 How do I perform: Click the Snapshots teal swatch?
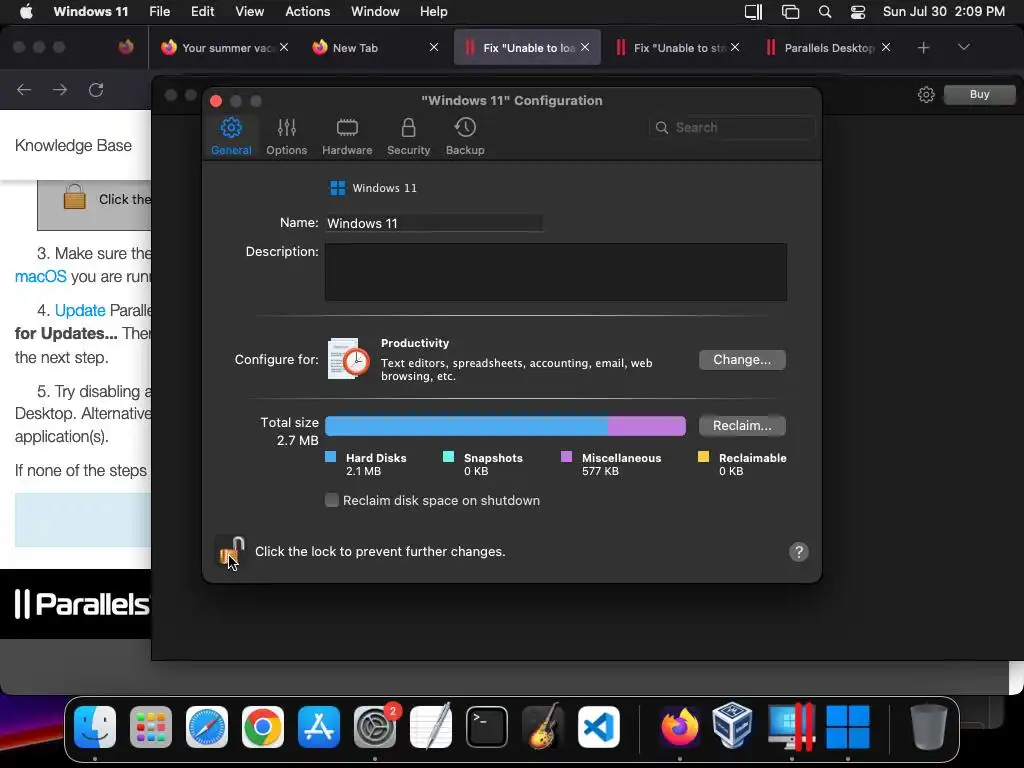click(448, 457)
